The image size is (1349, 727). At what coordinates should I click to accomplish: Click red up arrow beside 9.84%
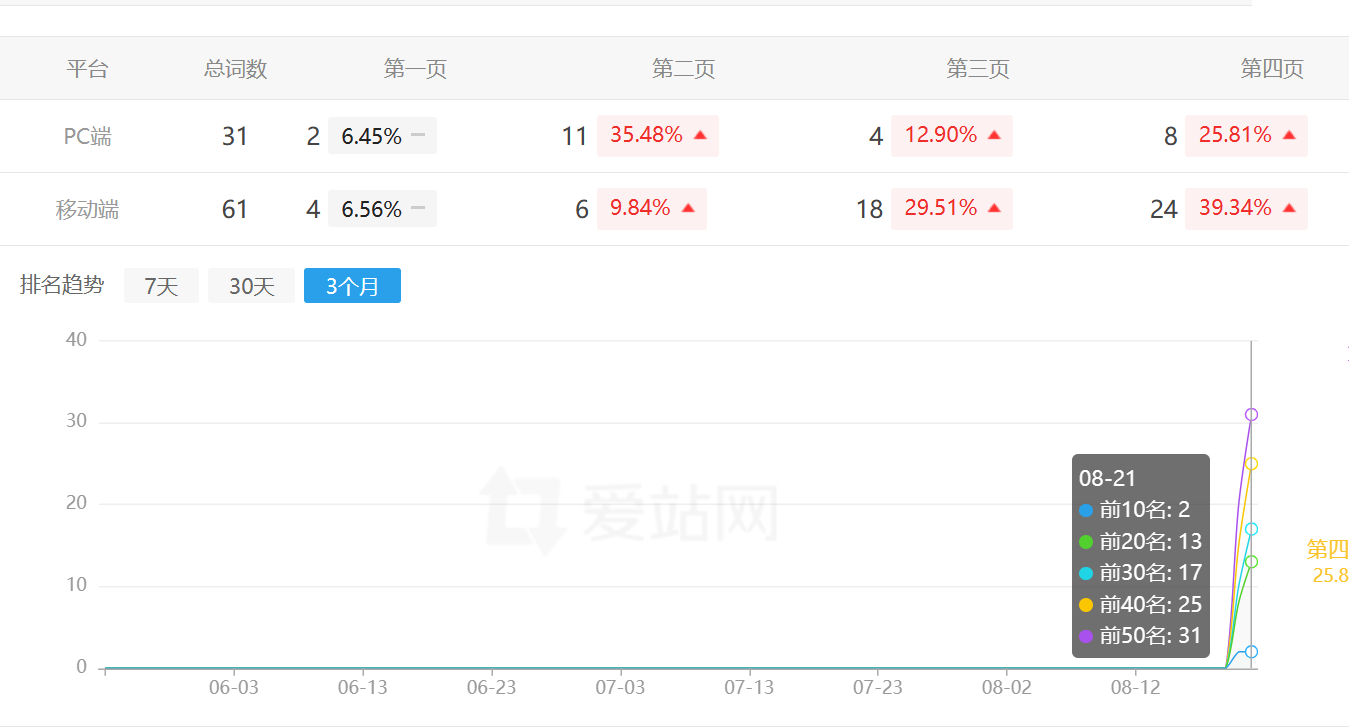688,208
